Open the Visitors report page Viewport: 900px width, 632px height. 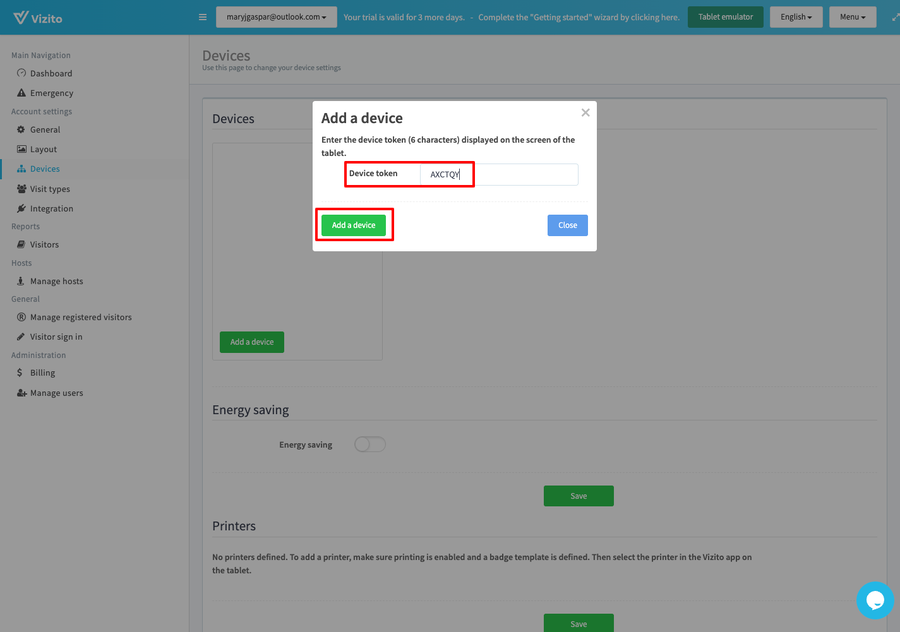[42, 244]
